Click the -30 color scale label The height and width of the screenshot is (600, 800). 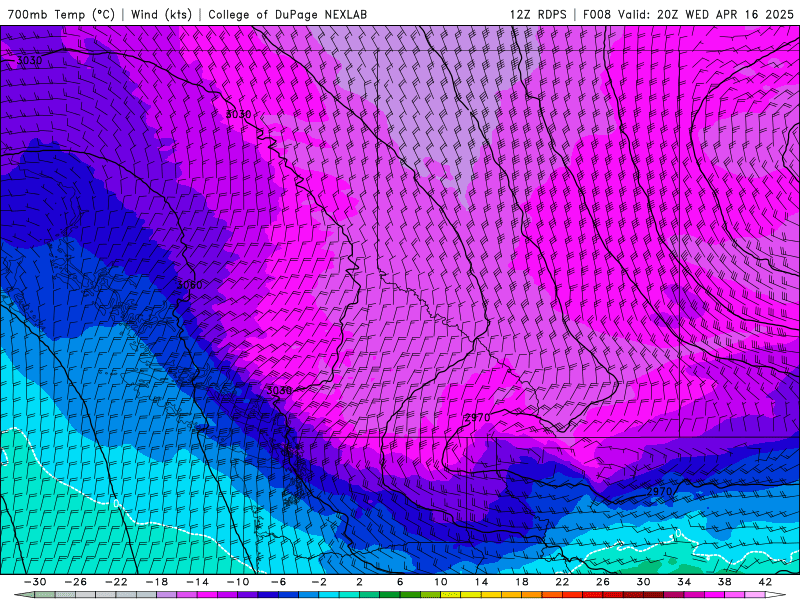click(x=35, y=582)
